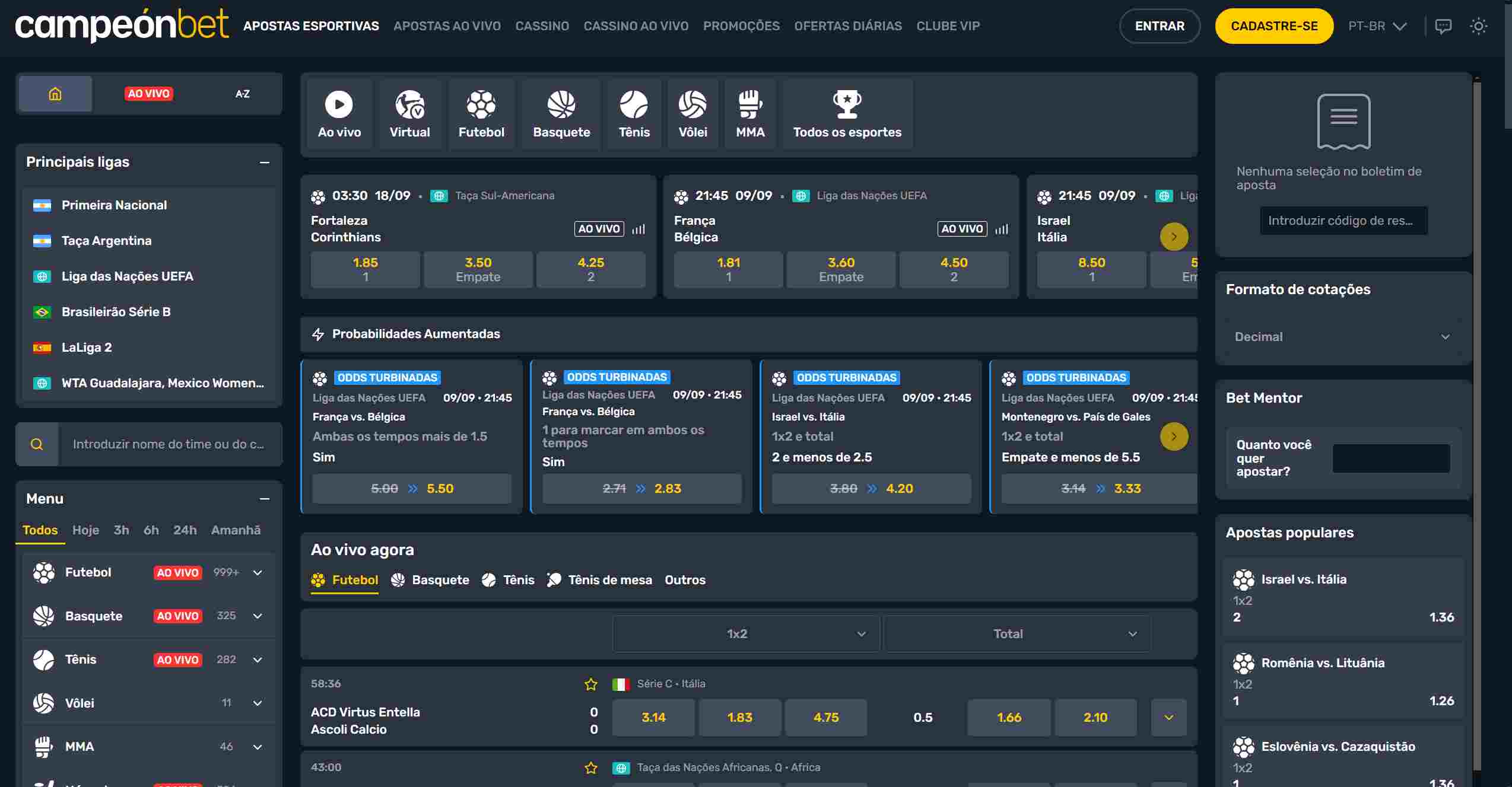Click the MMA glove icon in Menu

[44, 747]
